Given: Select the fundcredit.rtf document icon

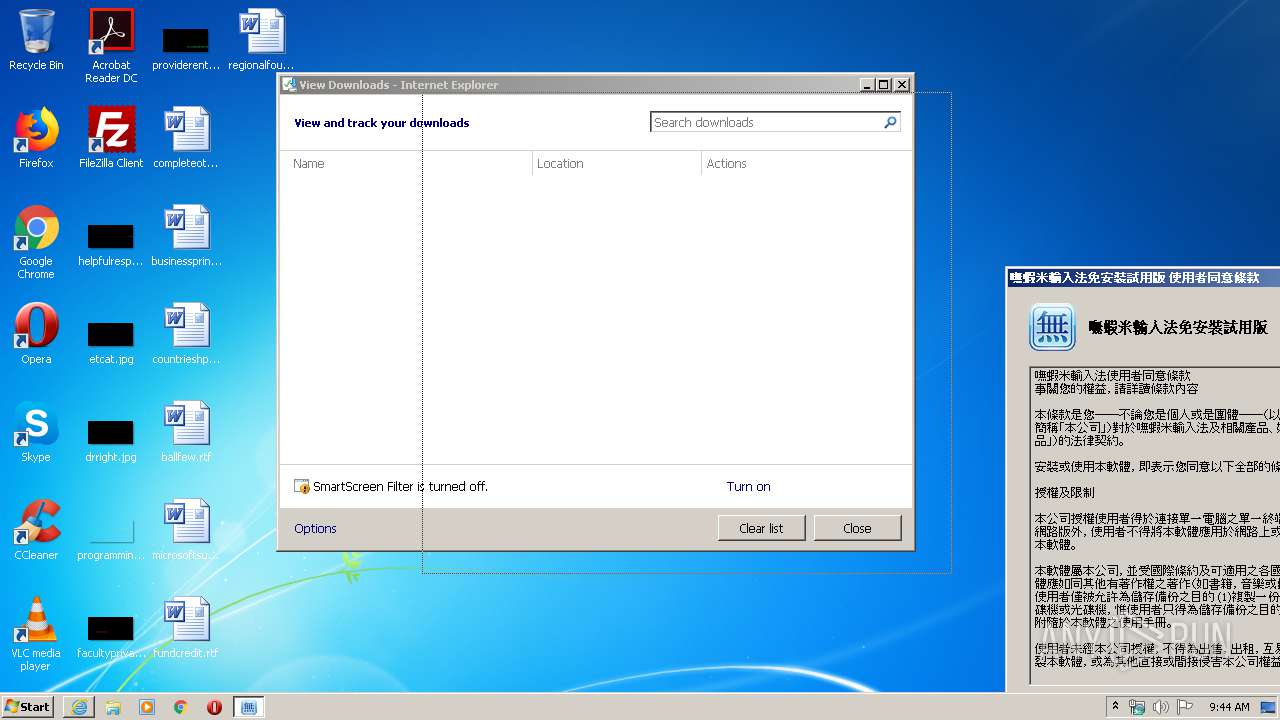Looking at the screenshot, I should tap(186, 628).
